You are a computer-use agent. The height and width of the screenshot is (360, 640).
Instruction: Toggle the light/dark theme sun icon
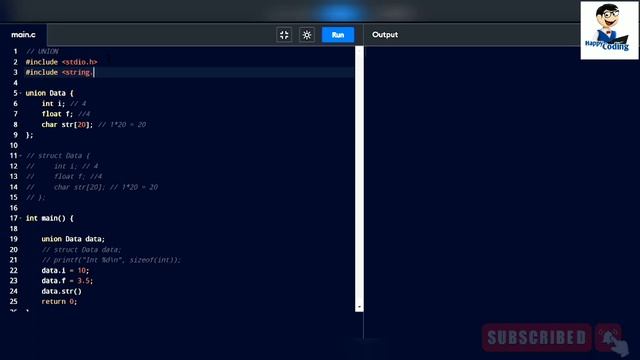pyautogui.click(x=307, y=35)
